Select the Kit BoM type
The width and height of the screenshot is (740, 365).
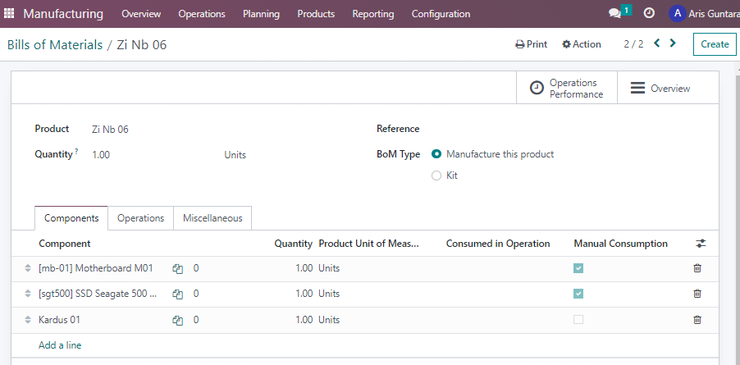[436, 176]
